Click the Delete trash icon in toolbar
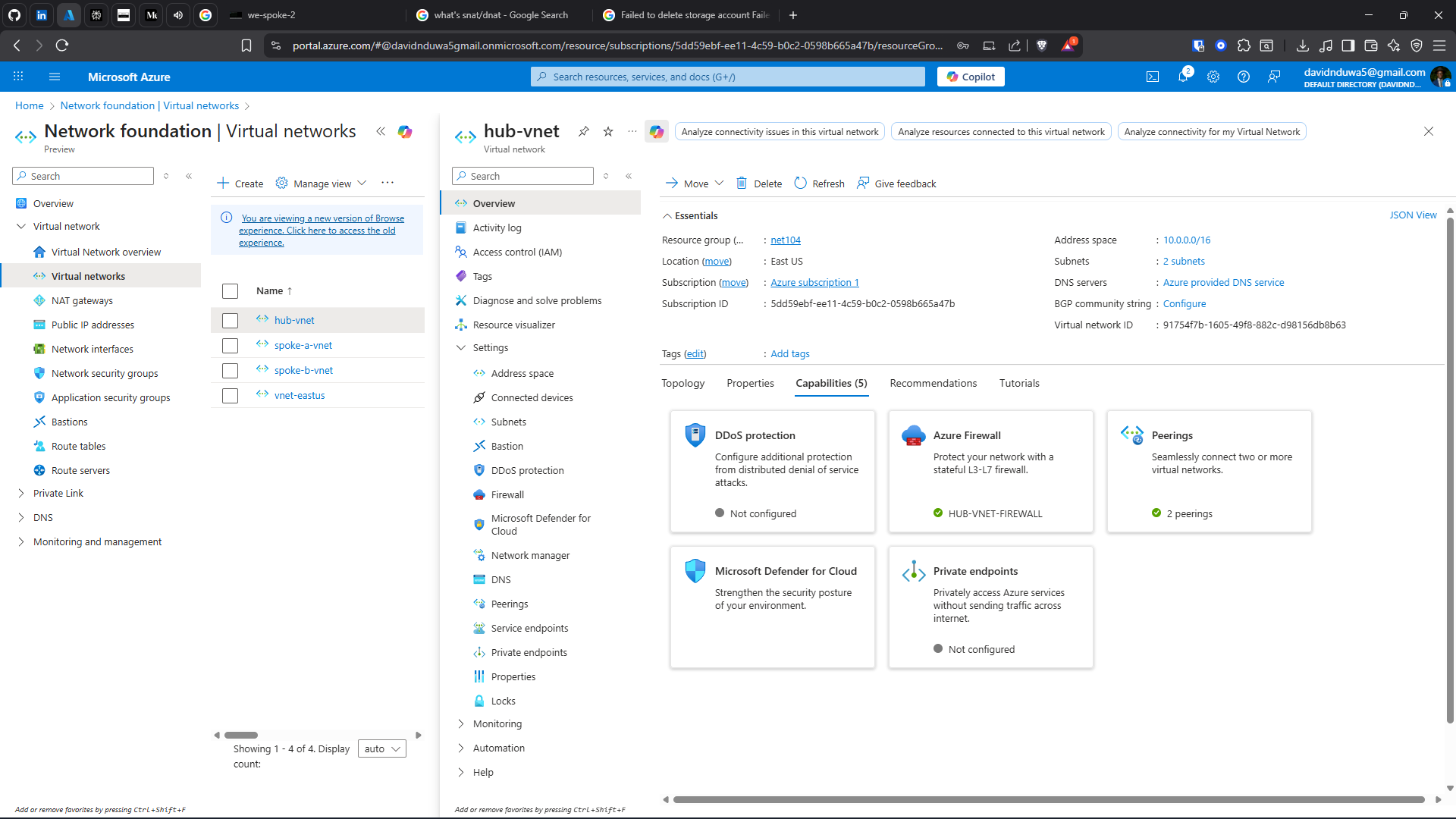 click(742, 184)
